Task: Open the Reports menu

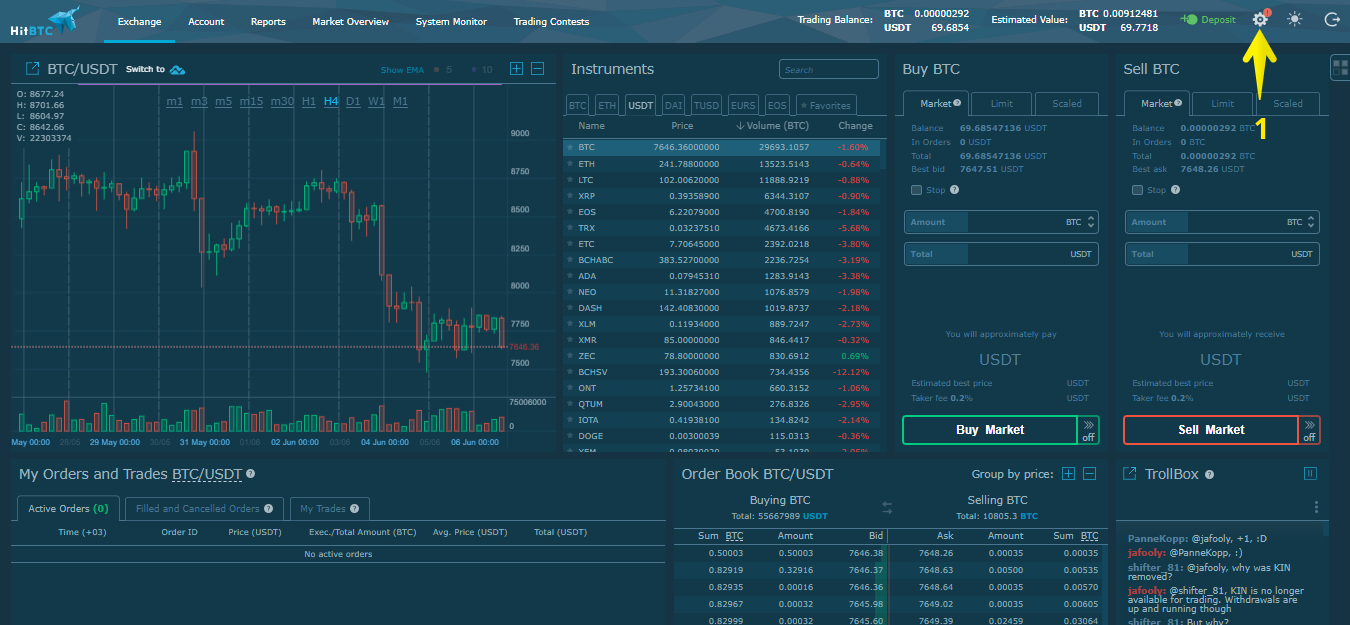Action: 268,22
